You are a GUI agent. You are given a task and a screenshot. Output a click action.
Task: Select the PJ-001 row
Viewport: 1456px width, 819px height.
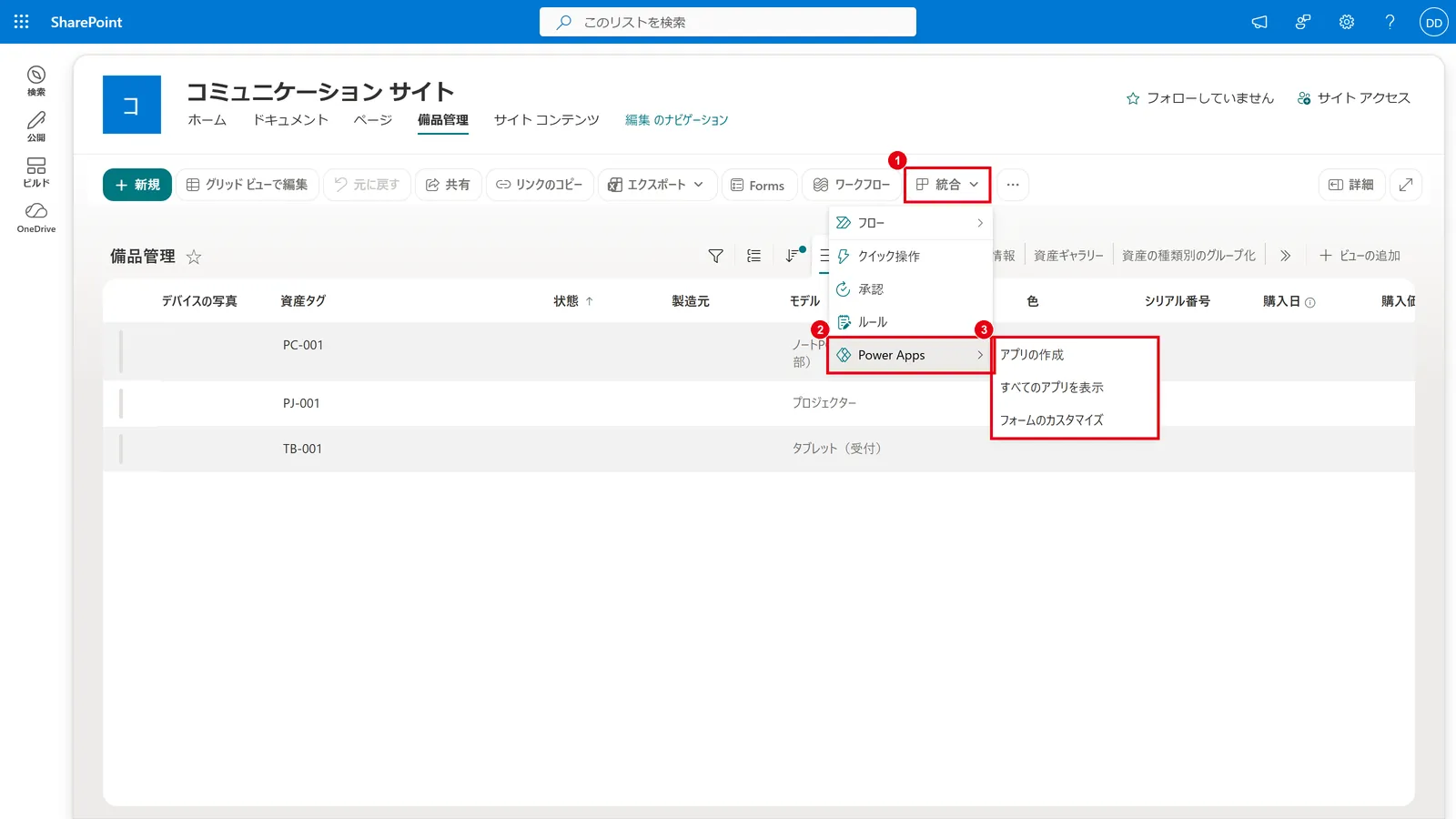coord(758,403)
